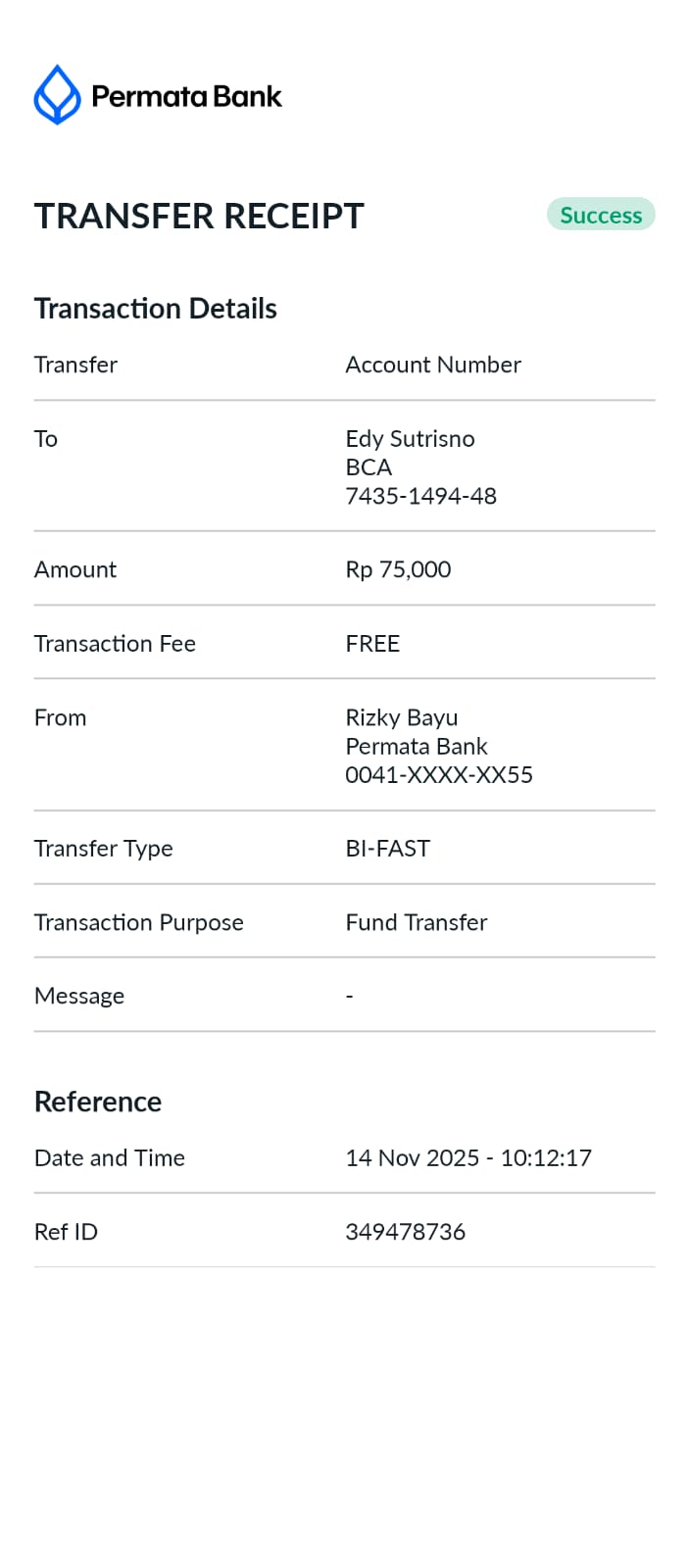
Task: Click the Account Number transfer value
Action: (432, 365)
